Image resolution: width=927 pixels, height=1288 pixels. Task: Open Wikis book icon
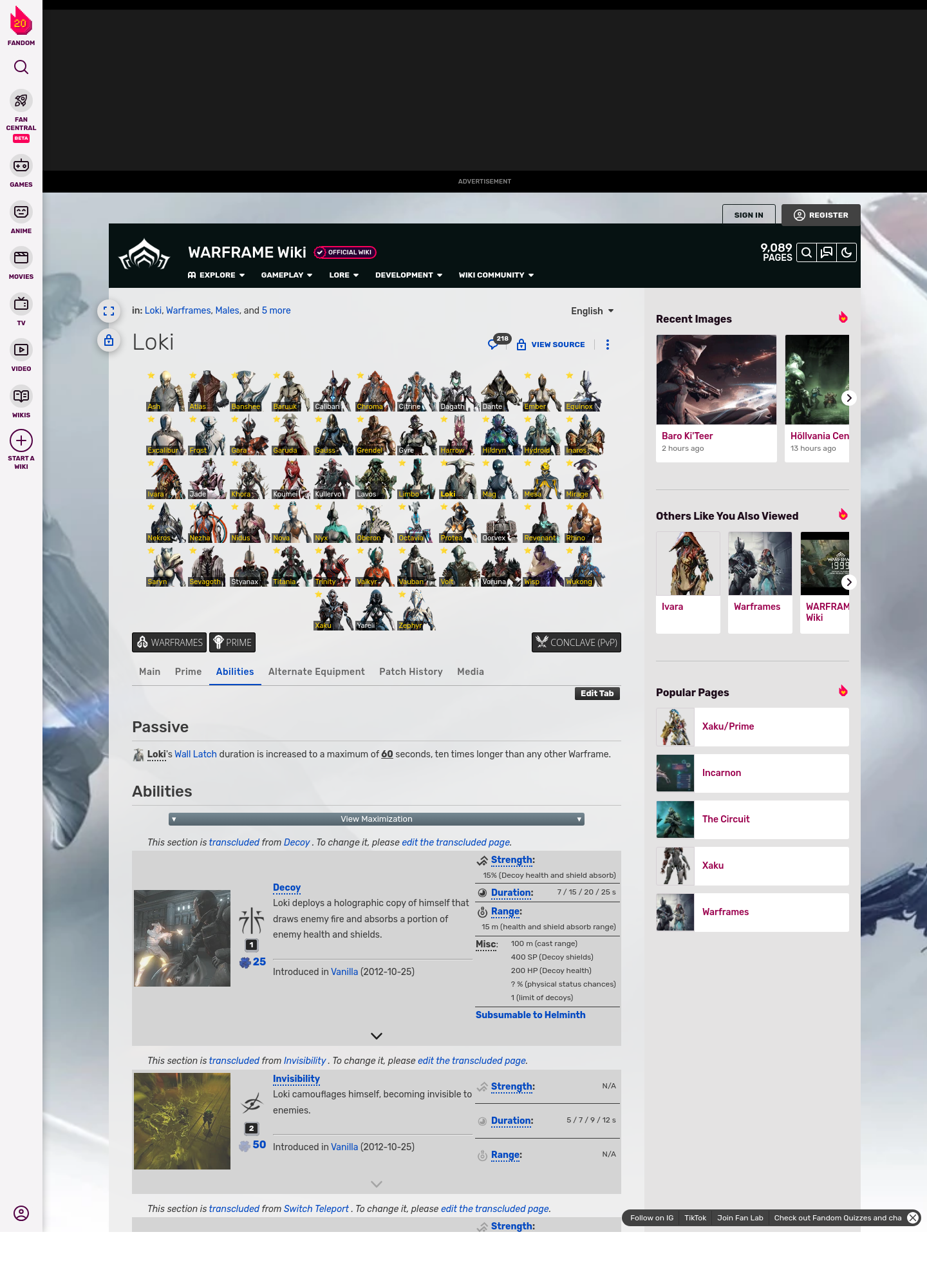tap(21, 396)
